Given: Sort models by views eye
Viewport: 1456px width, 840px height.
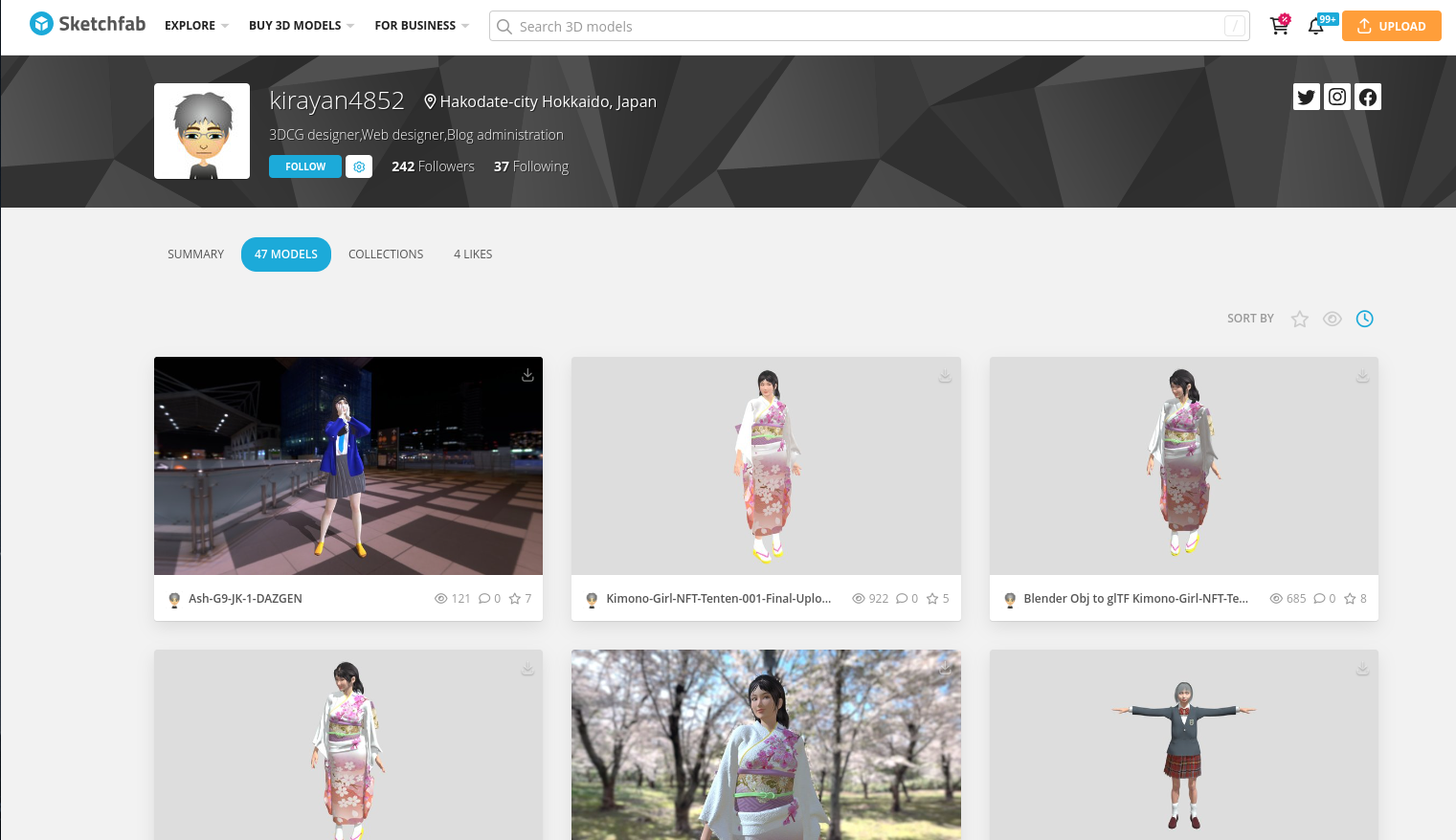Looking at the screenshot, I should coord(1332,319).
